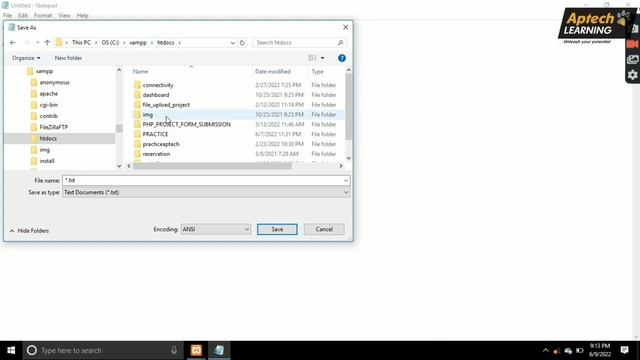
Task: Click the recorder camera icon at right
Action: pyautogui.click(x=633, y=44)
